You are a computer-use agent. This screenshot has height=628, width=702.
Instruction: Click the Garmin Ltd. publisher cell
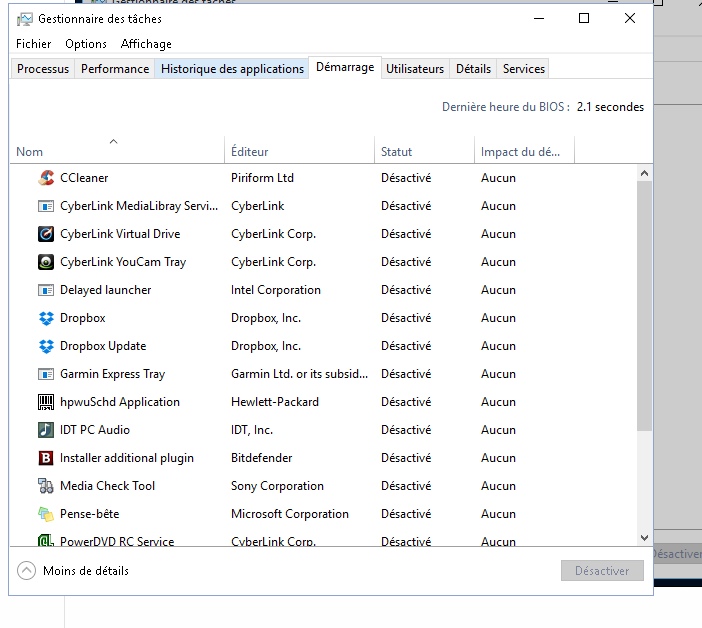299,374
